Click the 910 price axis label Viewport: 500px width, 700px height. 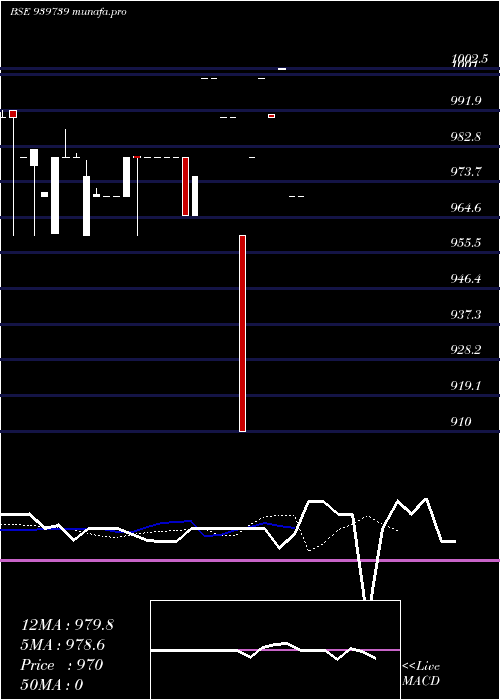[x=461, y=422]
